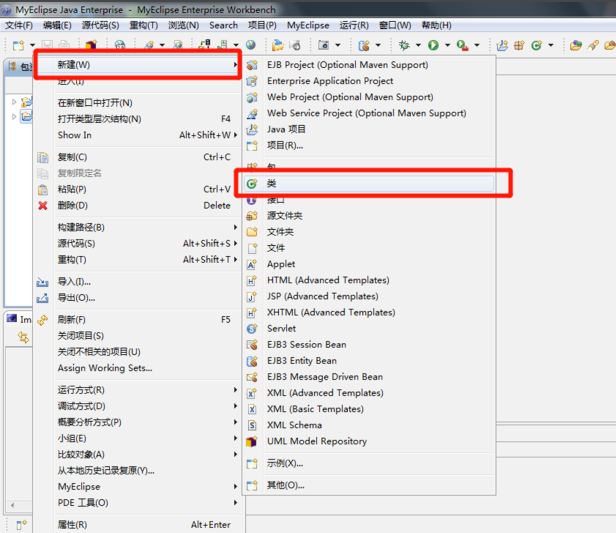The height and width of the screenshot is (533, 616).
Task: Select 类 in the New submenu
Action: tap(369, 183)
